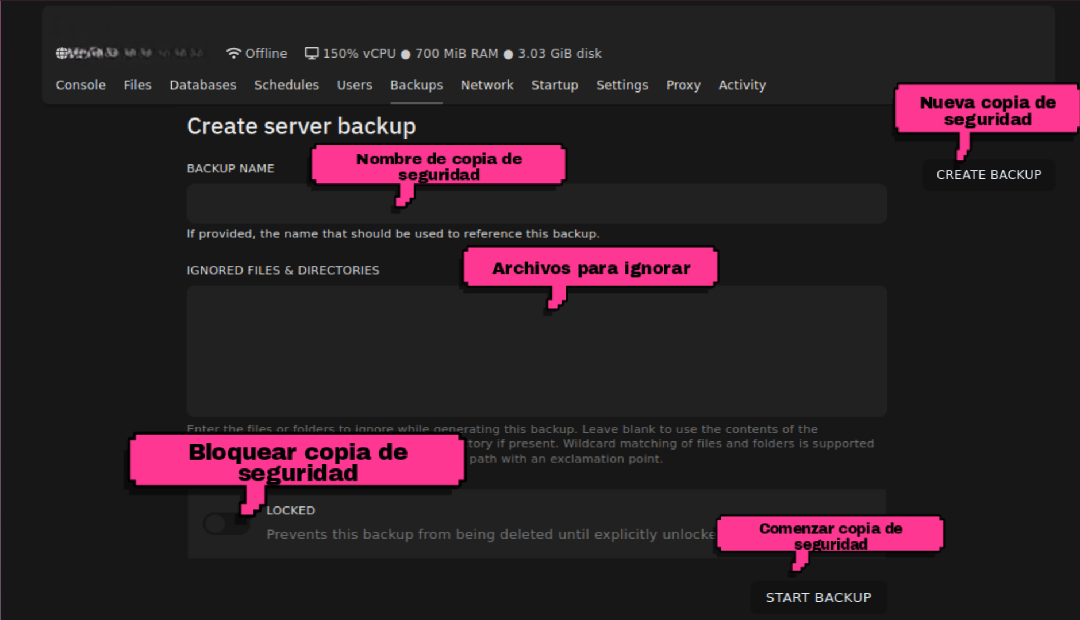Go to the Startup tab

pos(555,85)
